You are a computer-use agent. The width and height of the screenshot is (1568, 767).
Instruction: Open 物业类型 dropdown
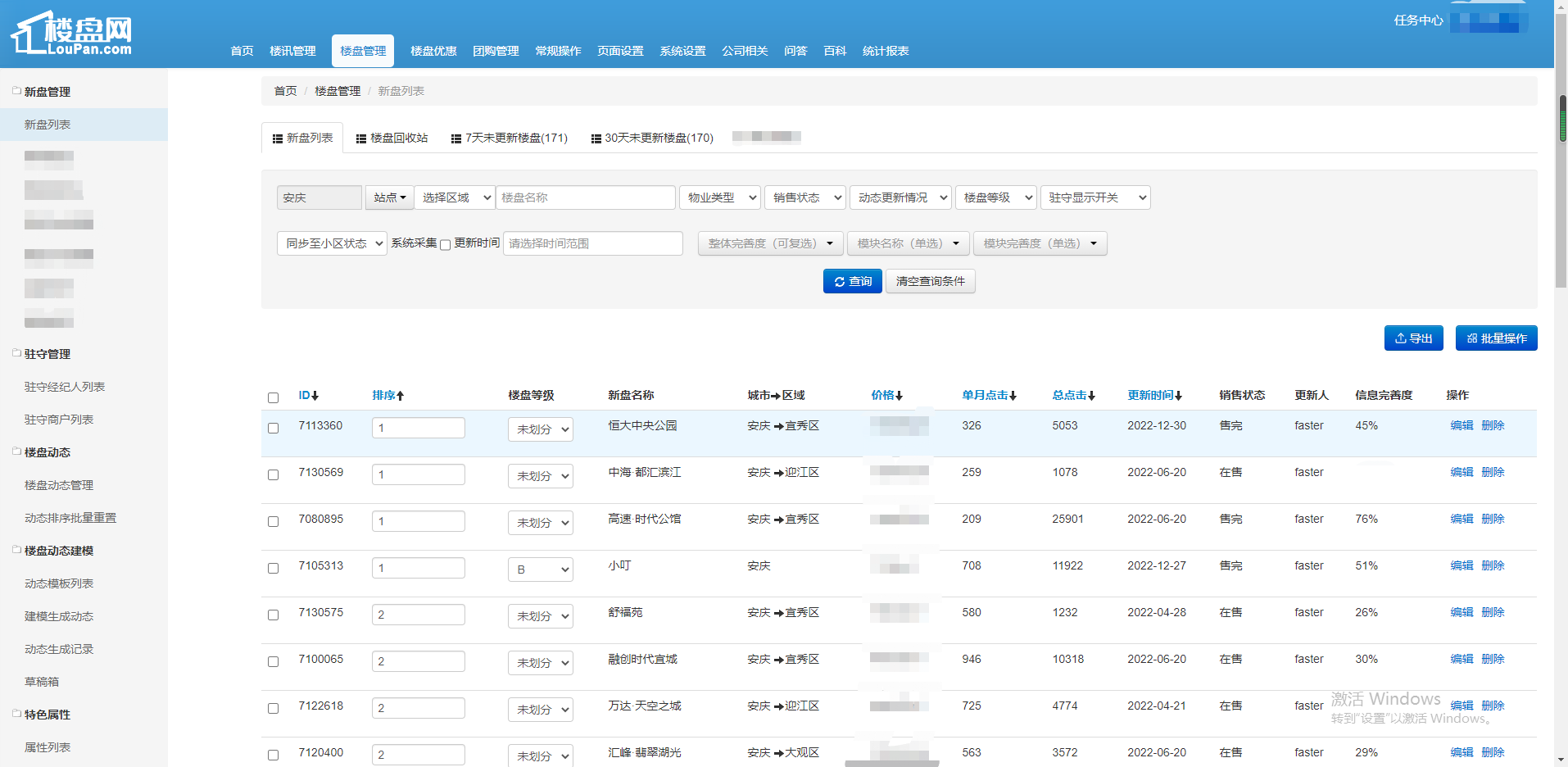720,197
